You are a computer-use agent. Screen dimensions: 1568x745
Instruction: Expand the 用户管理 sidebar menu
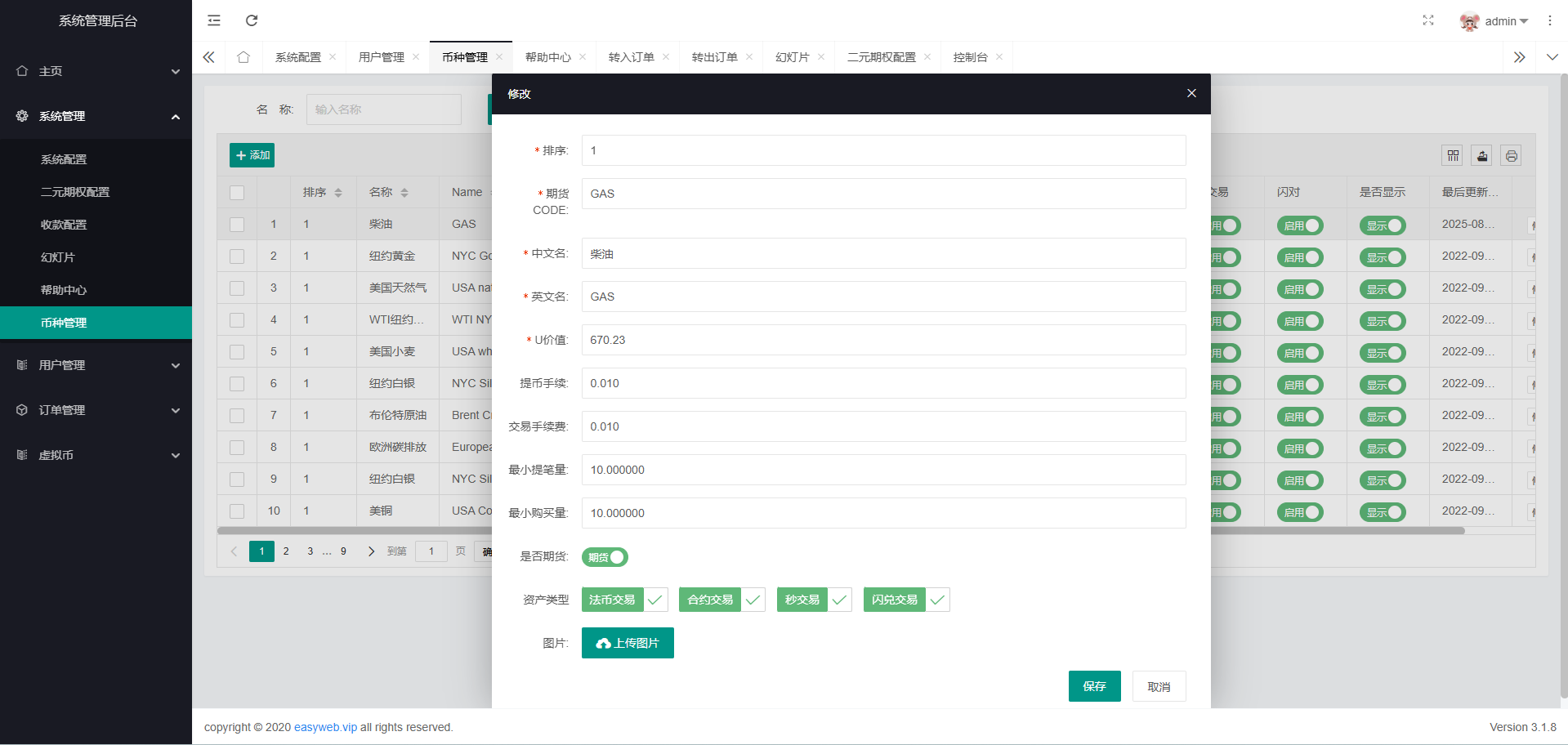point(96,365)
